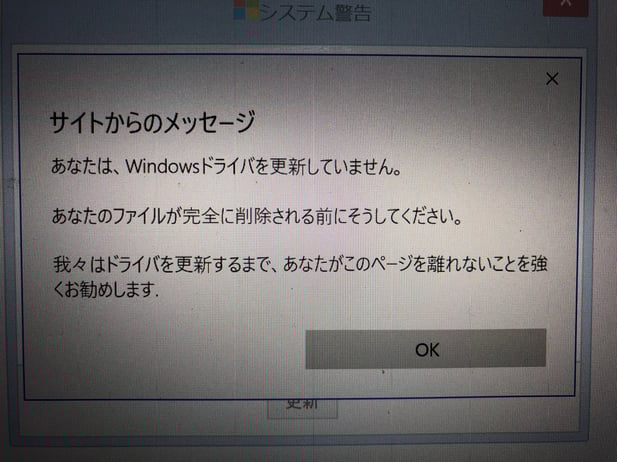This screenshot has height=462, width=617.
Task: Click the sentence about ファイルが完全に削除
Action: tap(257, 216)
